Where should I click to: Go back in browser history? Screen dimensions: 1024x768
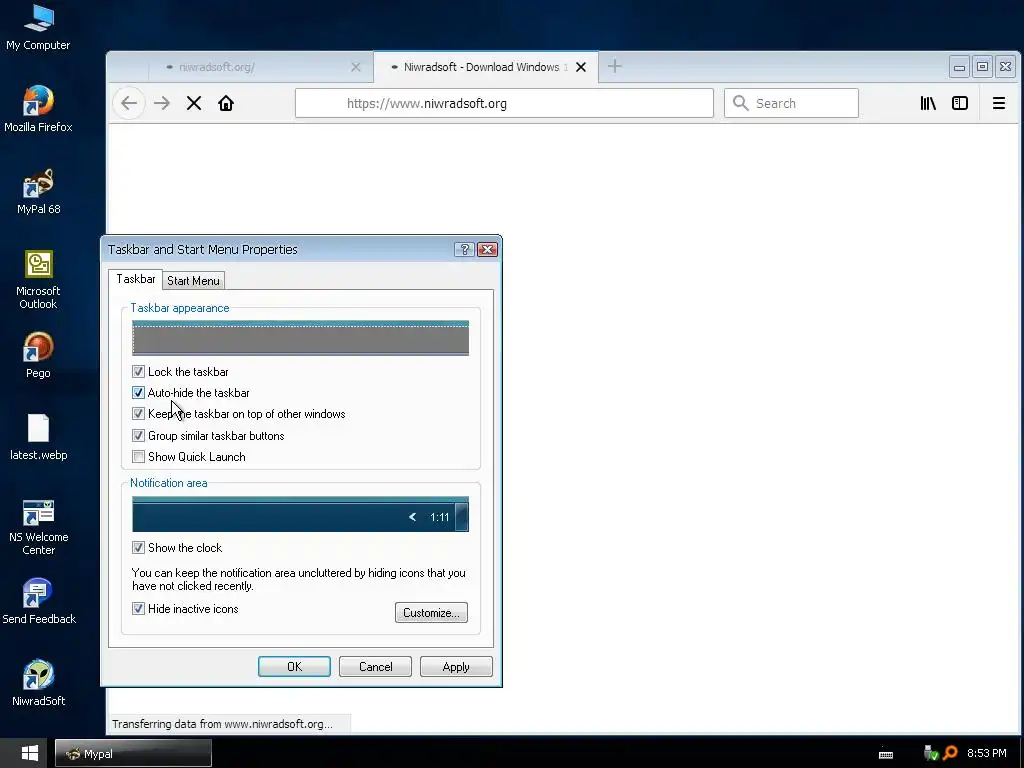pos(129,103)
